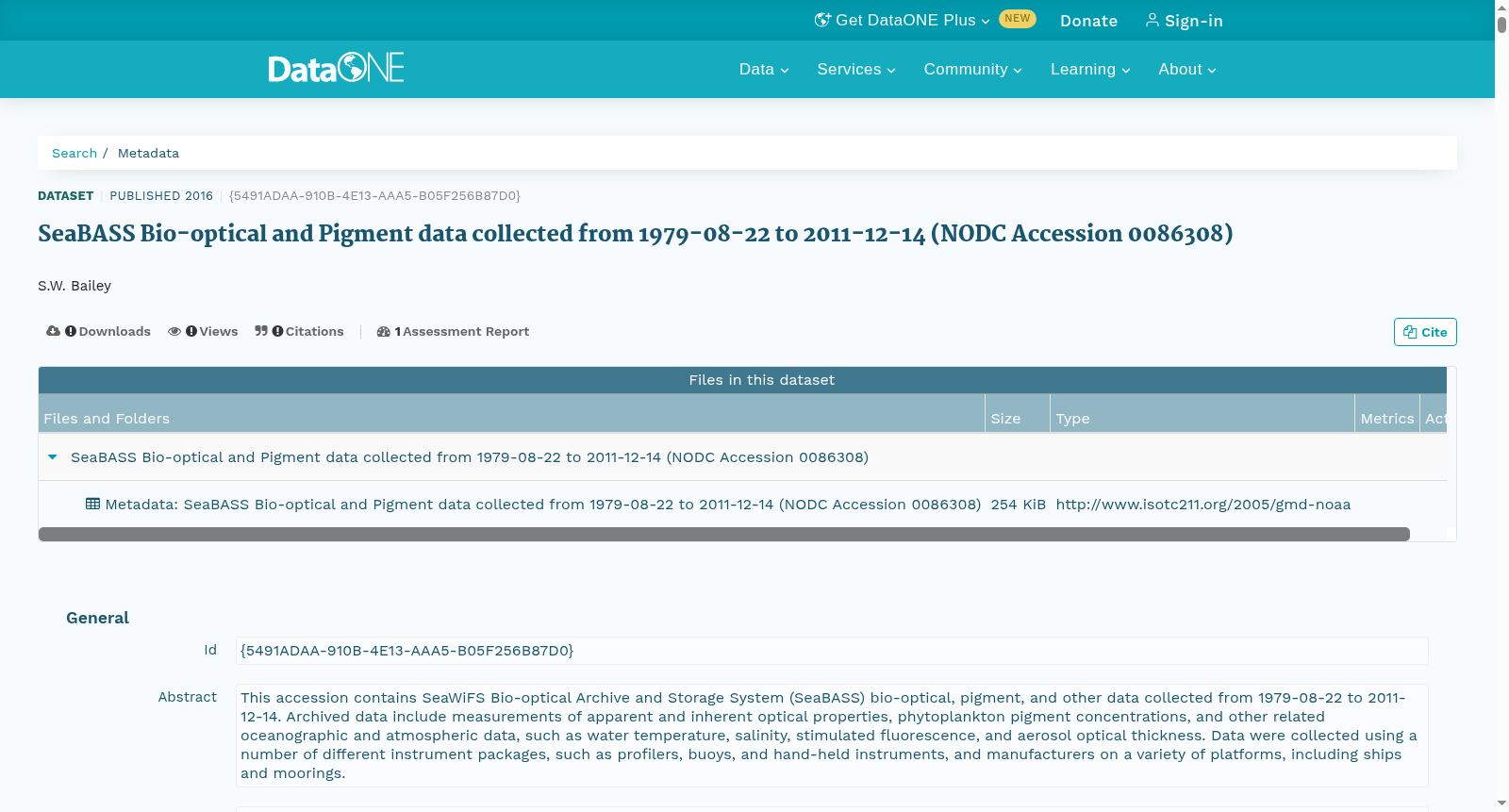This screenshot has width=1509, height=812.
Task: Click the author name S.W. Bailey
Action: pyautogui.click(x=75, y=286)
